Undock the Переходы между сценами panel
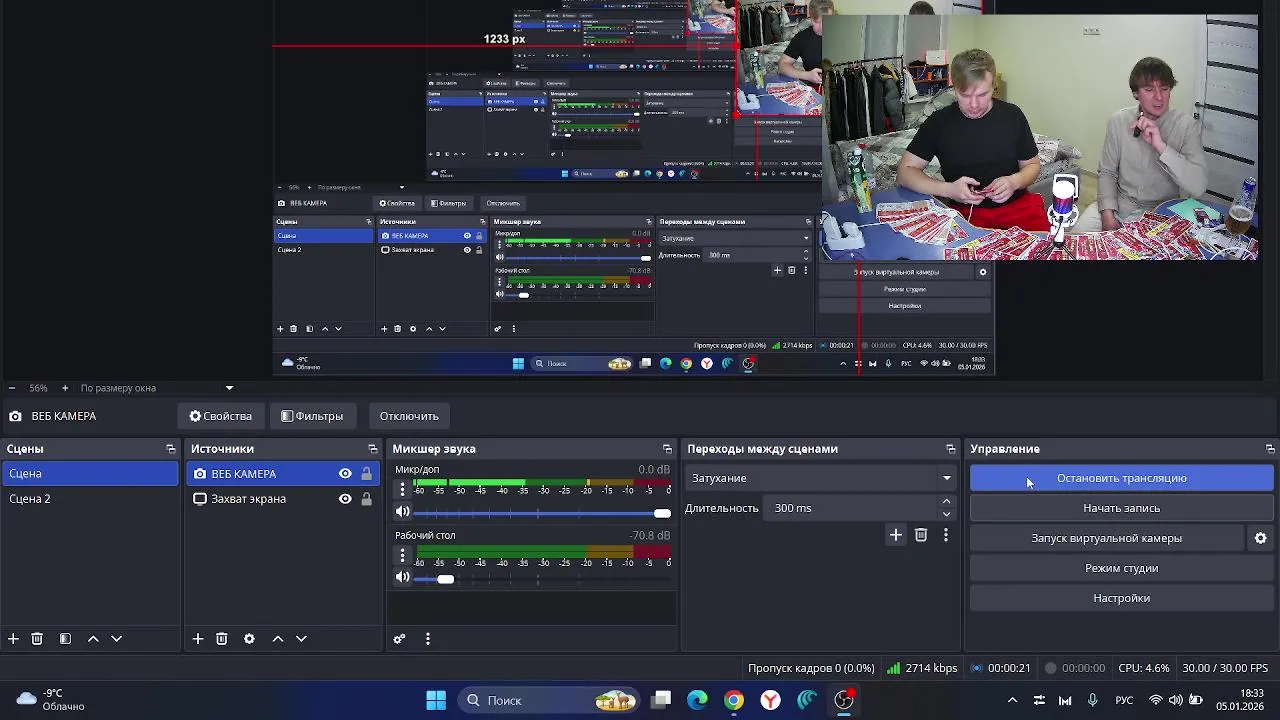 pyautogui.click(x=951, y=449)
